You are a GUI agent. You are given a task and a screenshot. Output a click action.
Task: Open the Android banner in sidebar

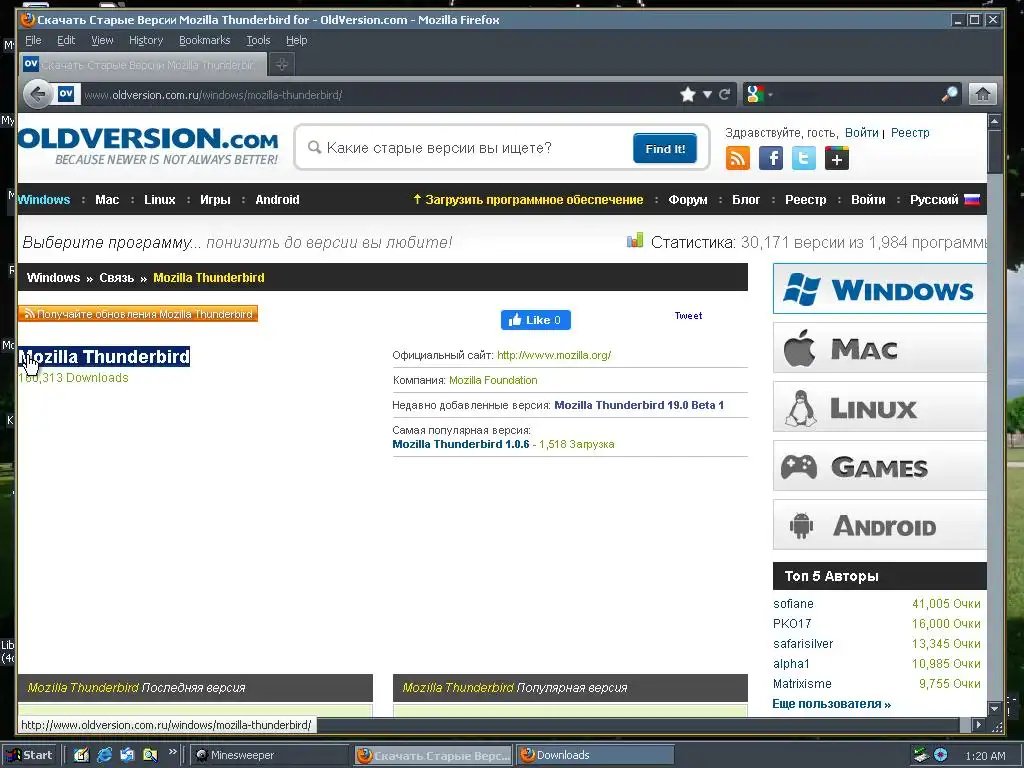879,524
